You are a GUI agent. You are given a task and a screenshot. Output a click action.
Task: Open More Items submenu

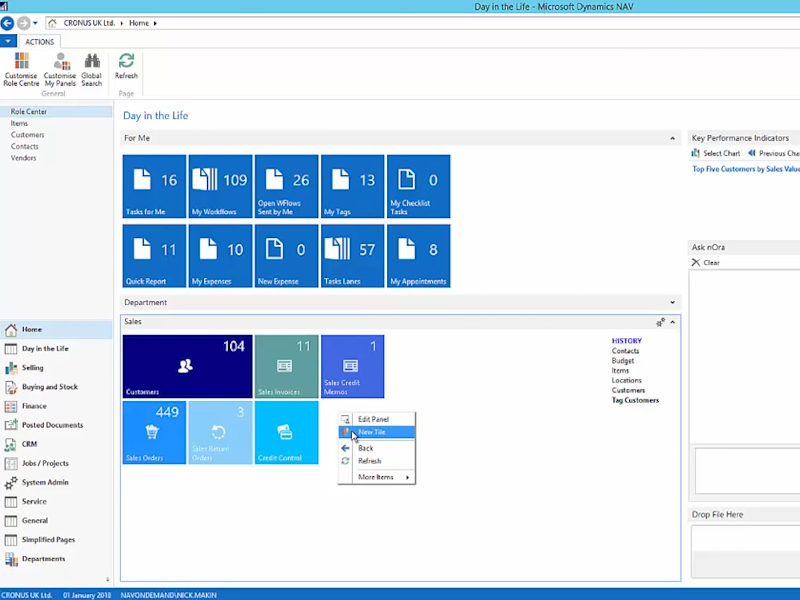tap(377, 477)
